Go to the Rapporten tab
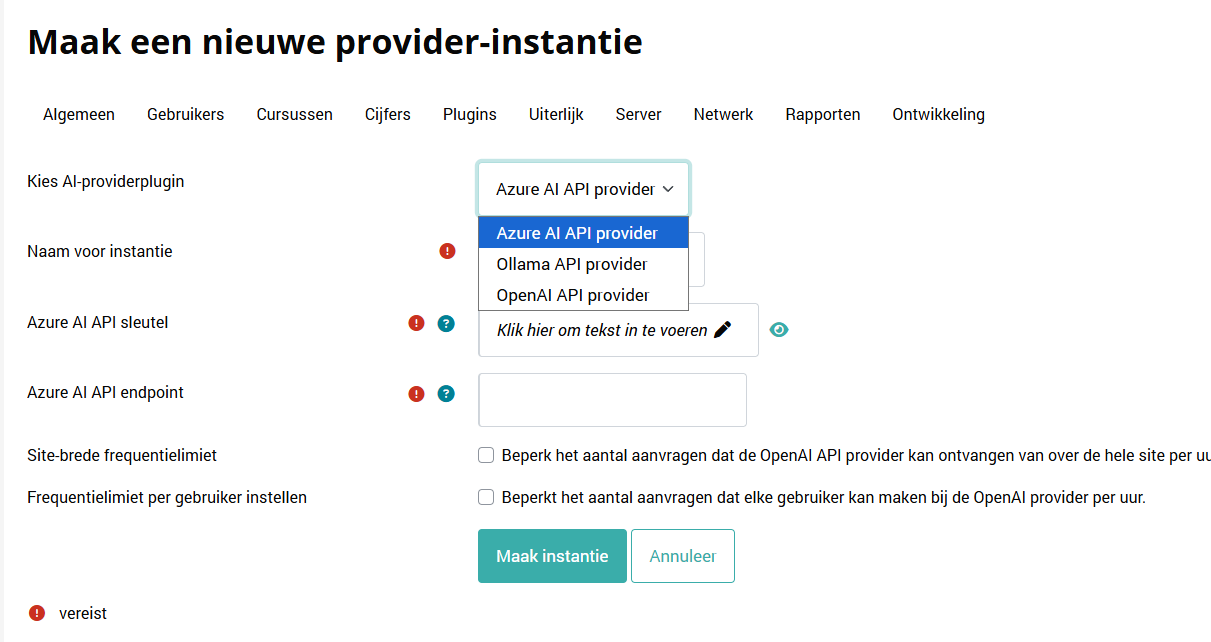The width and height of the screenshot is (1211, 642). [823, 114]
